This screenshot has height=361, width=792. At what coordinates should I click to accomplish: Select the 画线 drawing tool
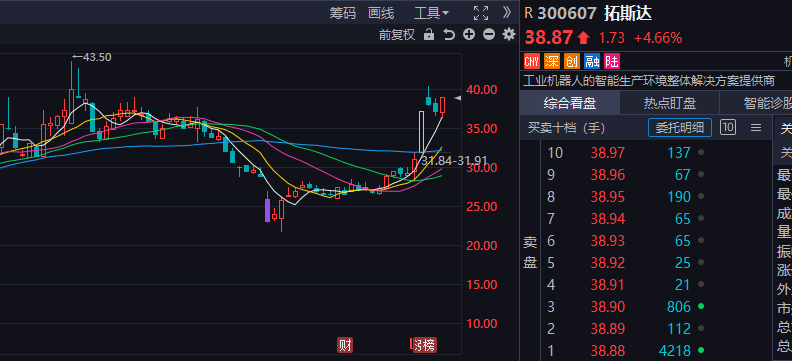(x=381, y=13)
